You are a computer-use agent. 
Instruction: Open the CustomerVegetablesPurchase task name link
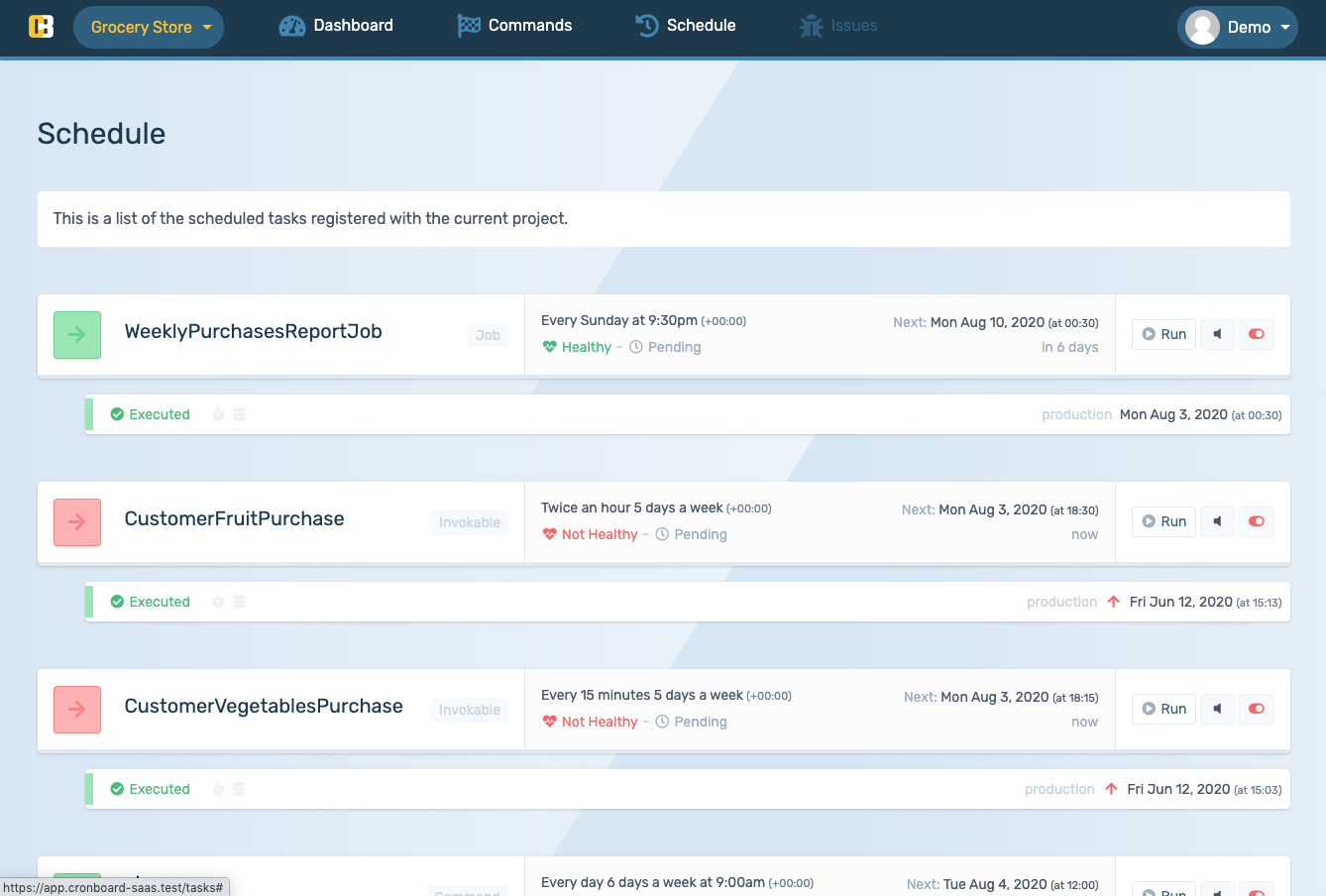click(x=264, y=706)
